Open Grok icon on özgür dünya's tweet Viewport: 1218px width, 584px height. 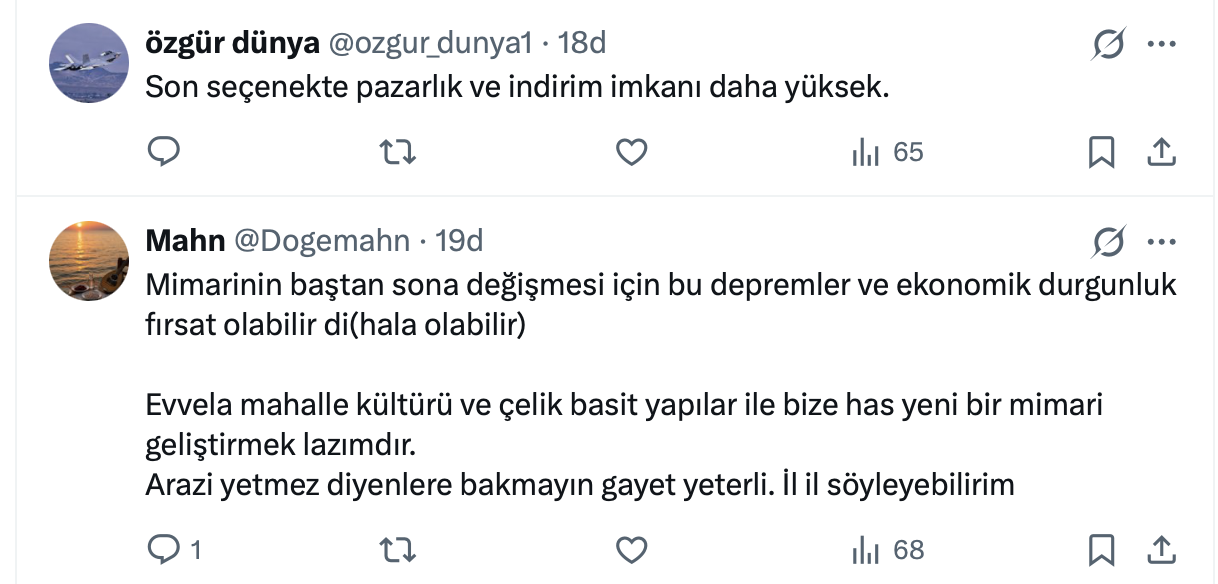1109,44
